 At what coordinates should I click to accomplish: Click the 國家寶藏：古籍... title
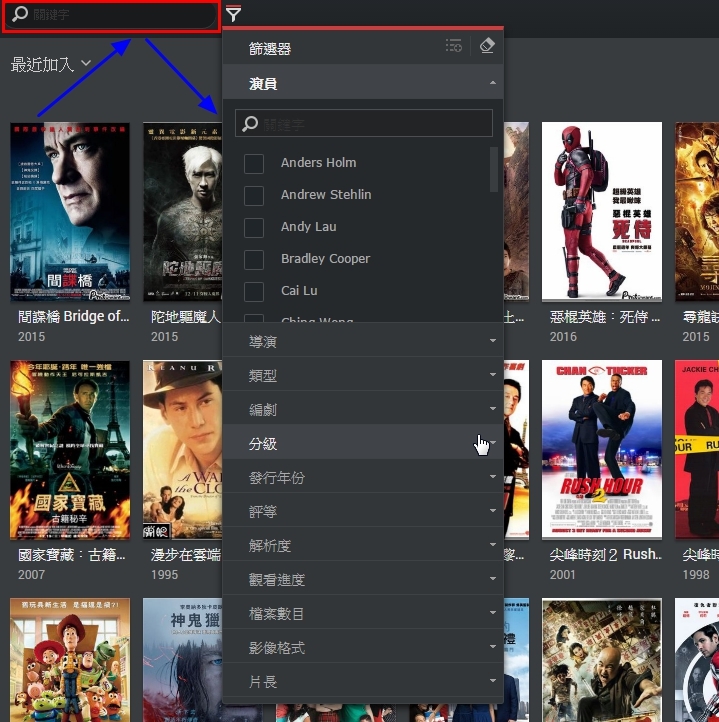point(72,555)
